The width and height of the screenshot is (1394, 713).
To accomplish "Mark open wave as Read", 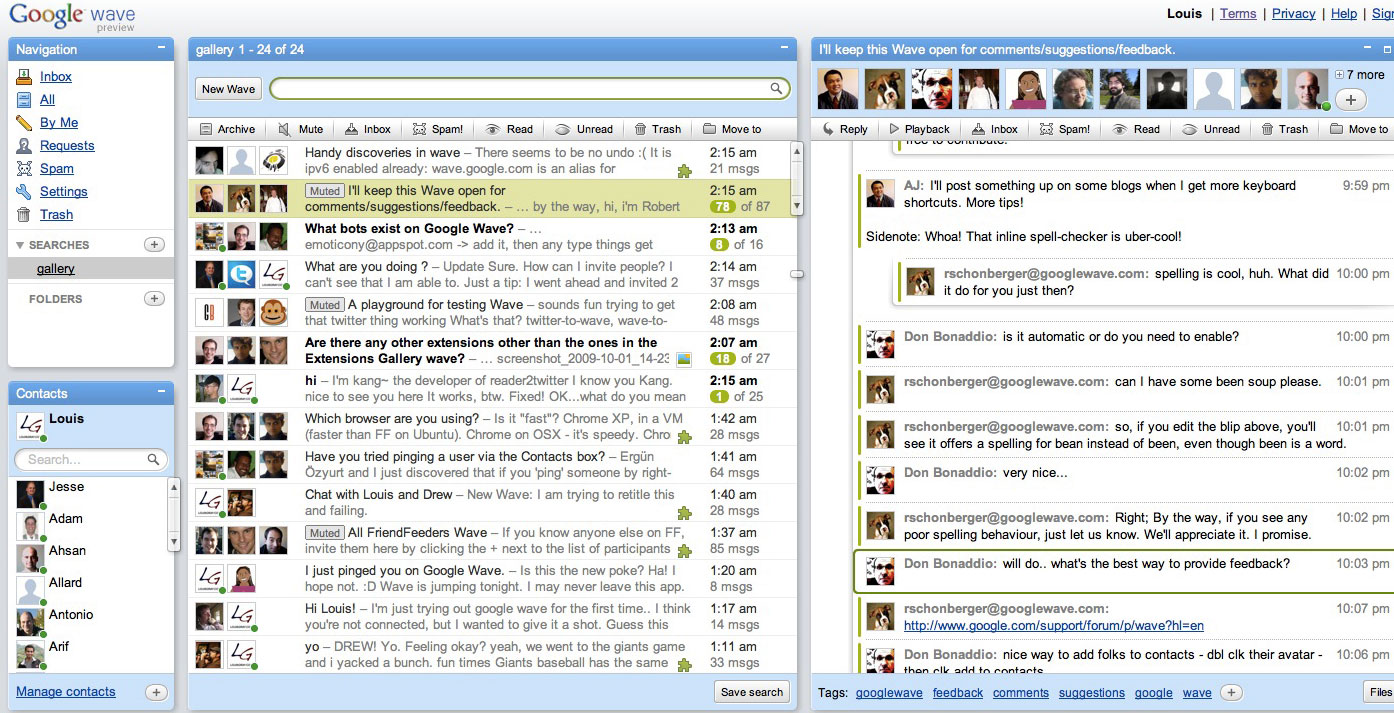I will click(x=1136, y=129).
